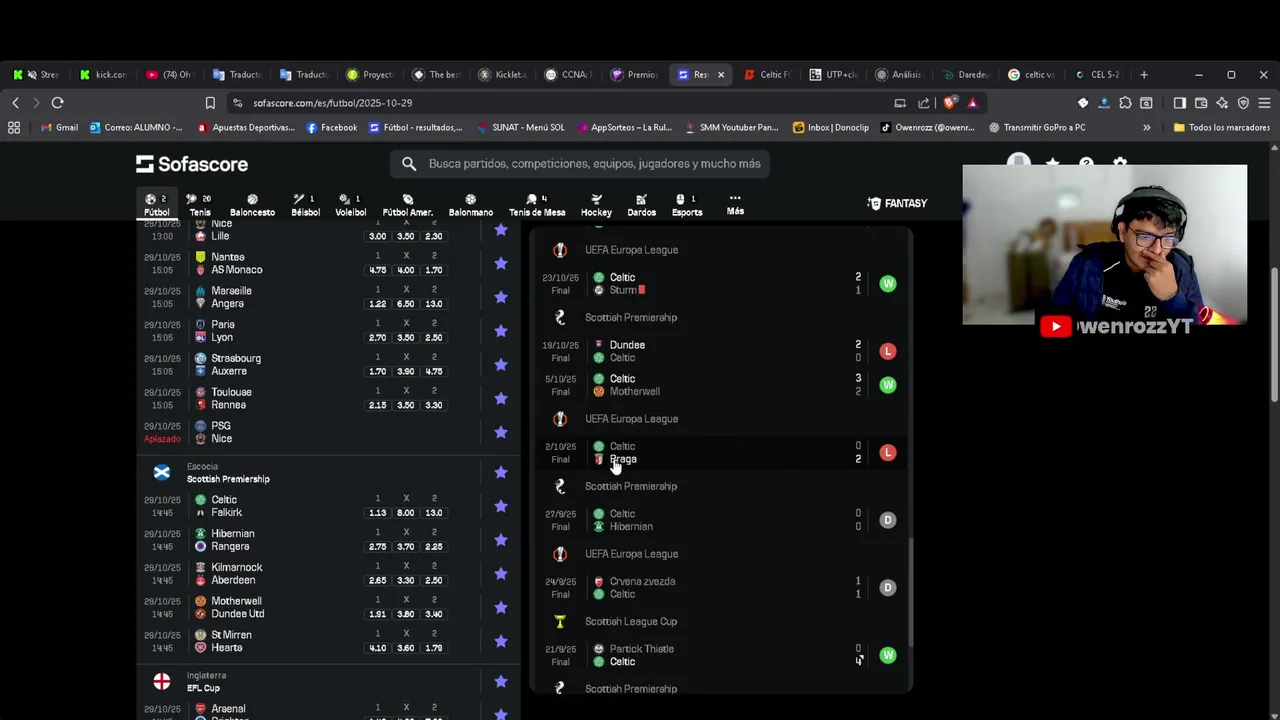
Task: Click the page vertical scrollbar
Action: click(x=1274, y=335)
